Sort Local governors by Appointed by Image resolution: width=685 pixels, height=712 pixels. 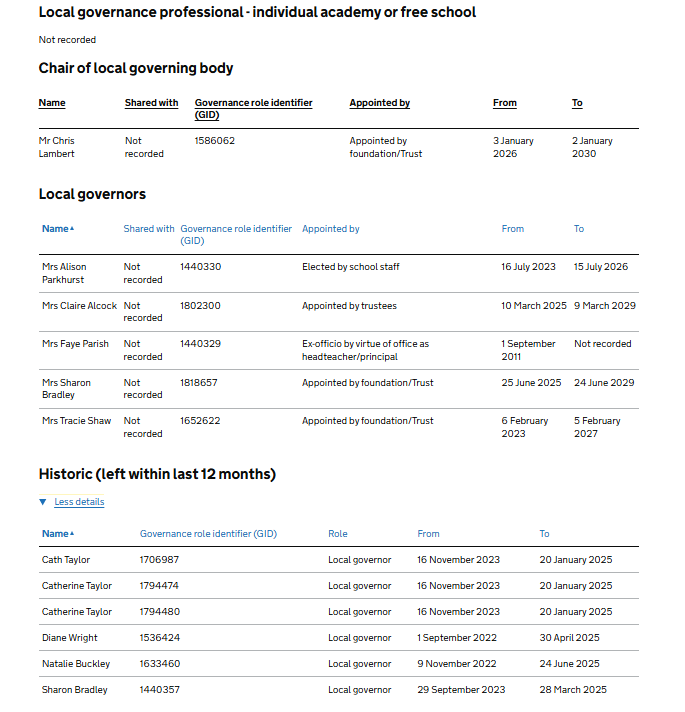330,229
